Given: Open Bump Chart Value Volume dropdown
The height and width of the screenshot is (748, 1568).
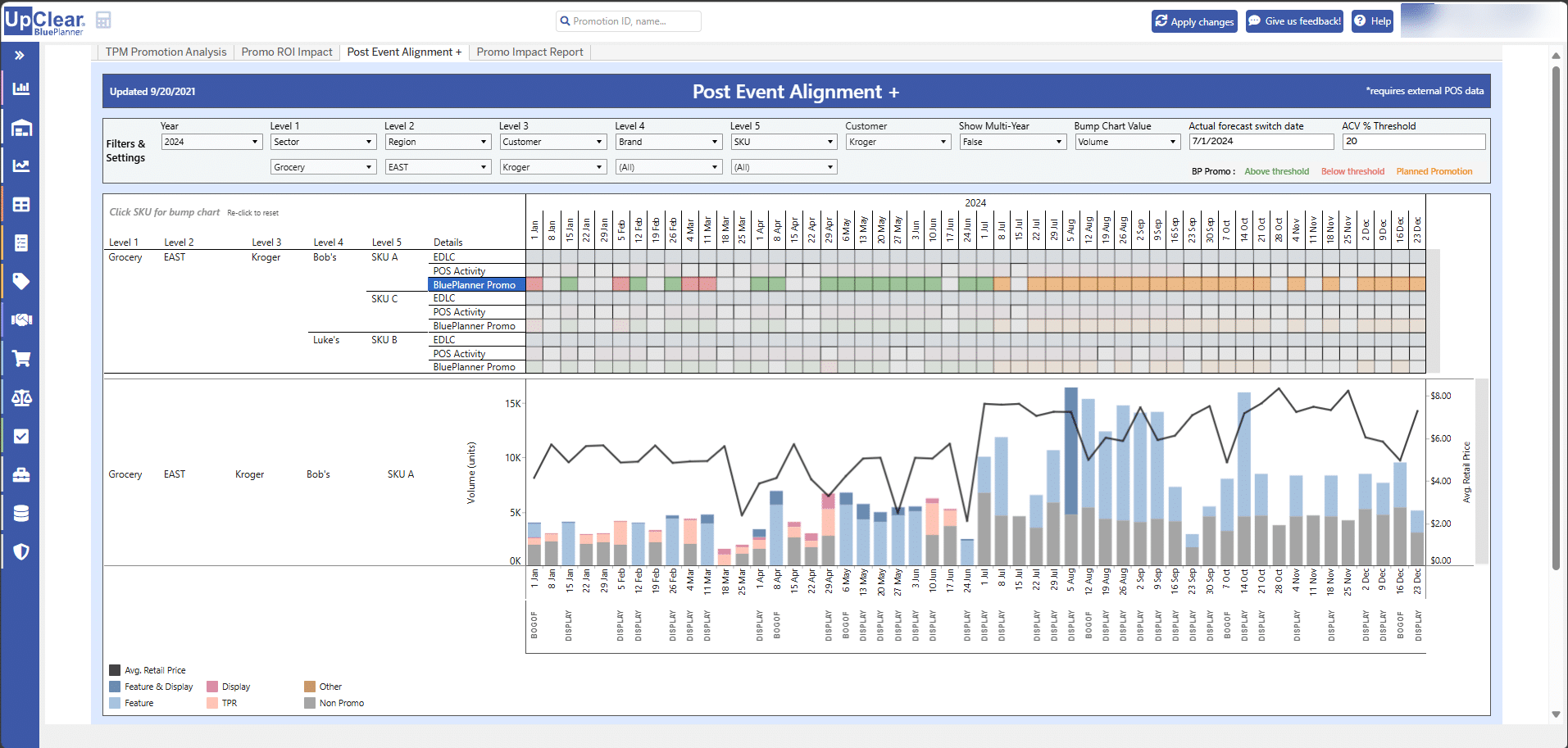Looking at the screenshot, I should [x=1128, y=142].
